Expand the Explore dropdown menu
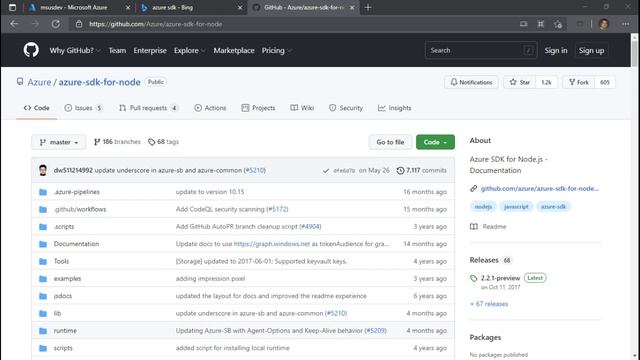Screen dimensions: 640x360 pyautogui.click(x=190, y=51)
